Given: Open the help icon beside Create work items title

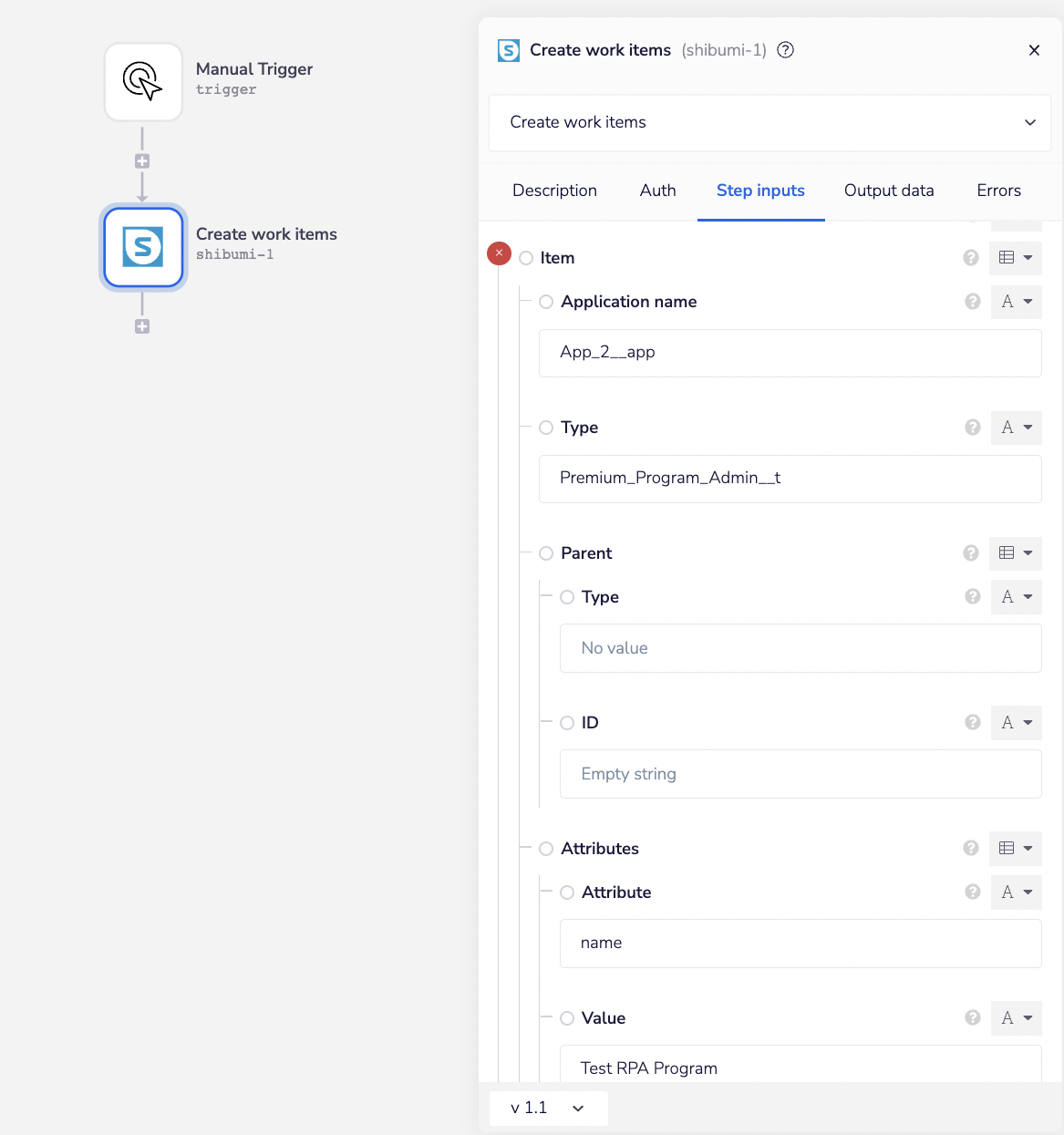Looking at the screenshot, I should pos(785,50).
